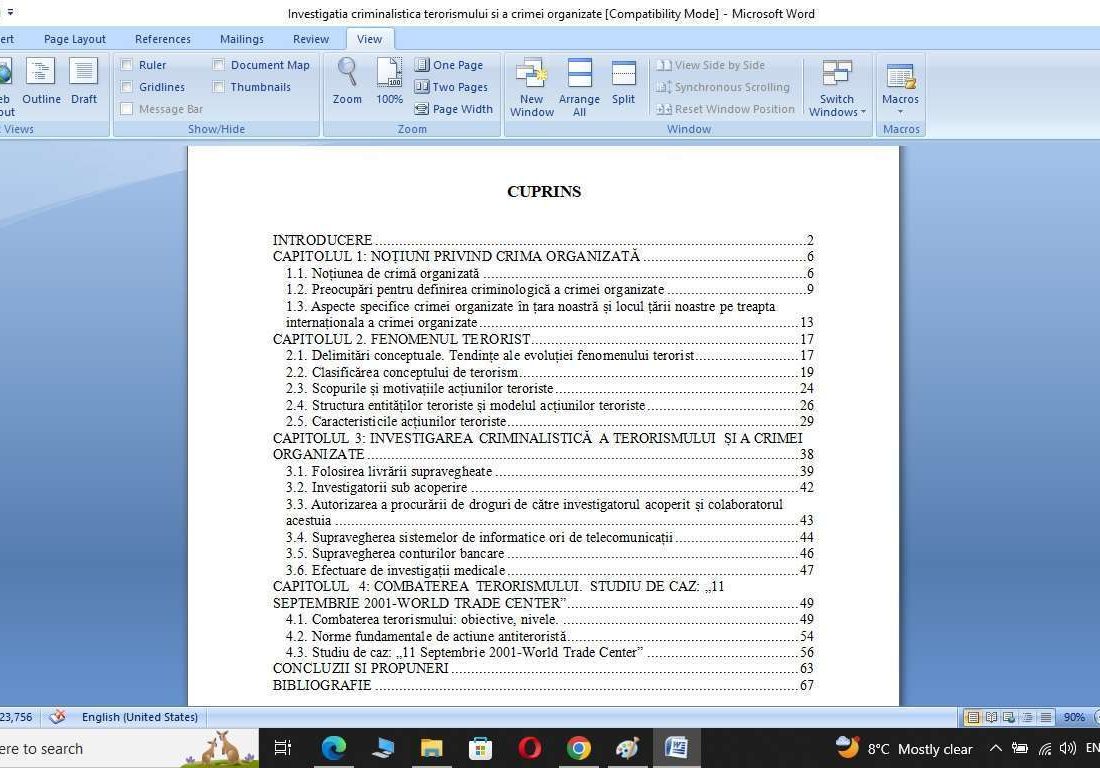
Task: Open the Mailings ribbon tab
Action: coord(241,39)
